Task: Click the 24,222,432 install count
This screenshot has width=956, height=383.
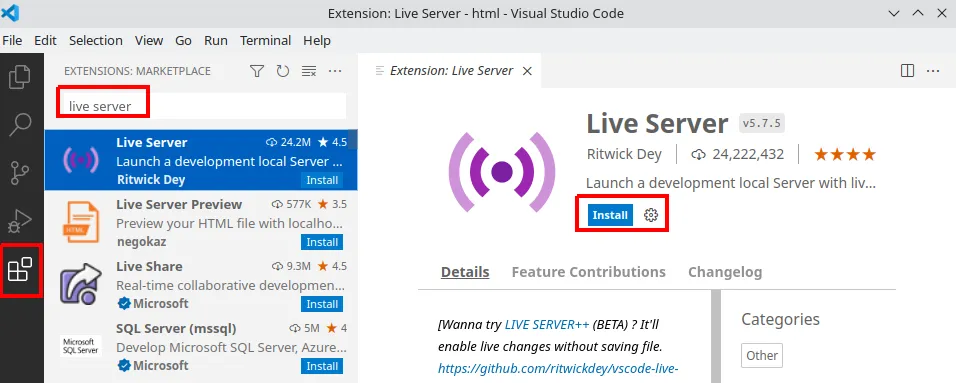Action: pyautogui.click(x=738, y=155)
